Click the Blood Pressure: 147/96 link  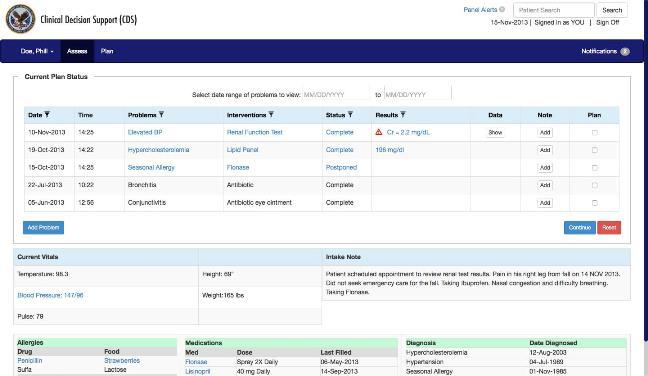pos(50,295)
